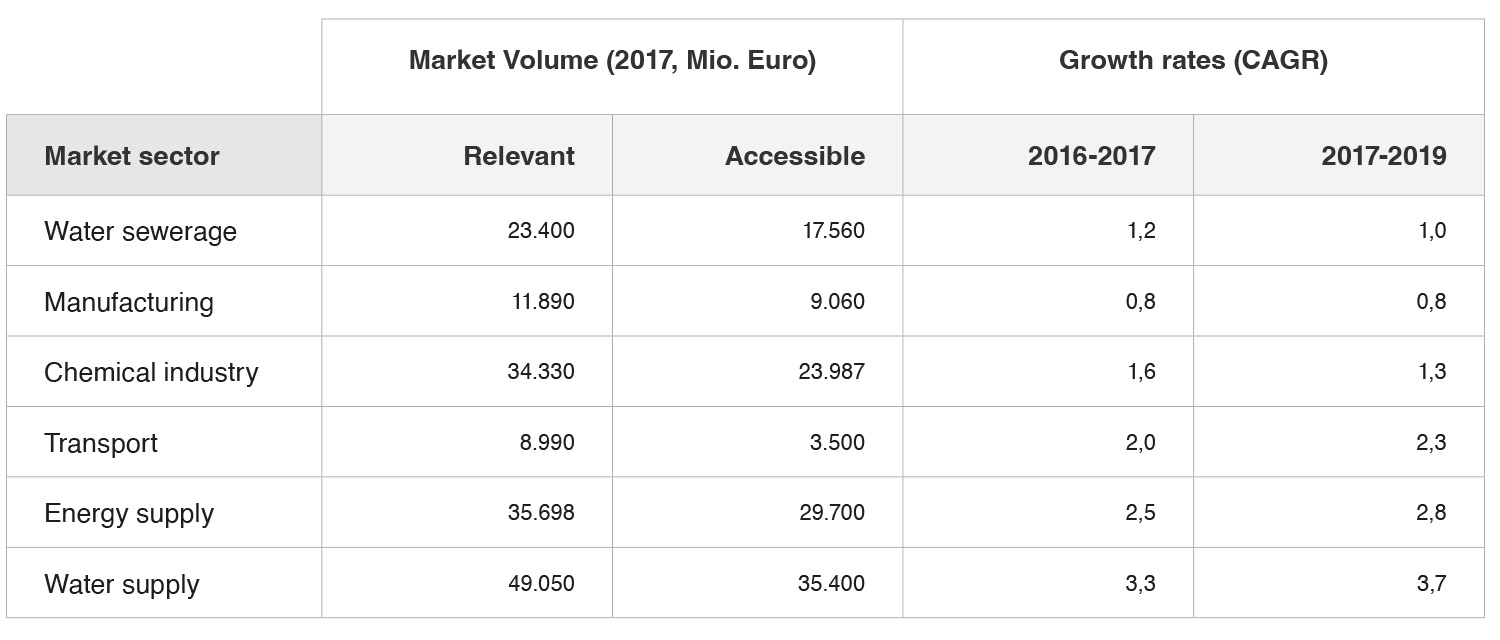Viewport: 1500px width, 640px height.
Task: Select the Chemical industry row label
Action: click(151, 372)
